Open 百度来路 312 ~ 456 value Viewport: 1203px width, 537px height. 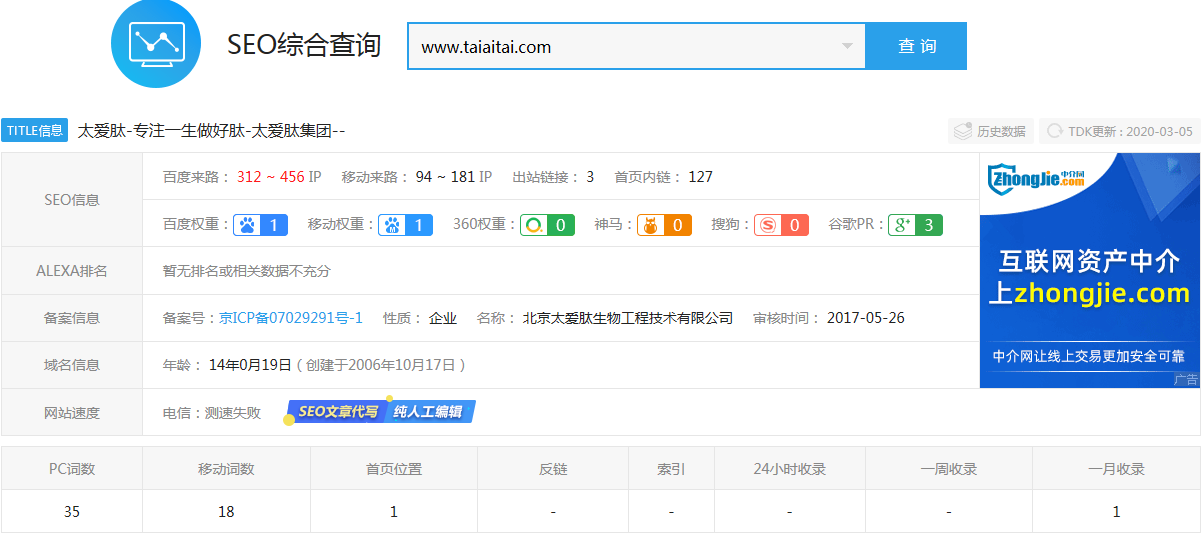271,177
